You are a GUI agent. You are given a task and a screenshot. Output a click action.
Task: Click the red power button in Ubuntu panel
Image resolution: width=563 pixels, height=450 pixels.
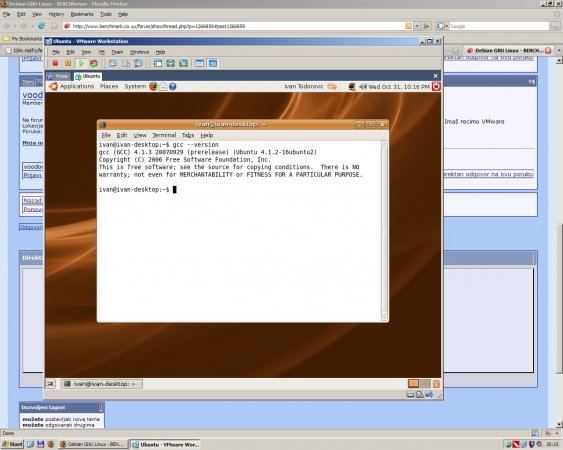436,86
